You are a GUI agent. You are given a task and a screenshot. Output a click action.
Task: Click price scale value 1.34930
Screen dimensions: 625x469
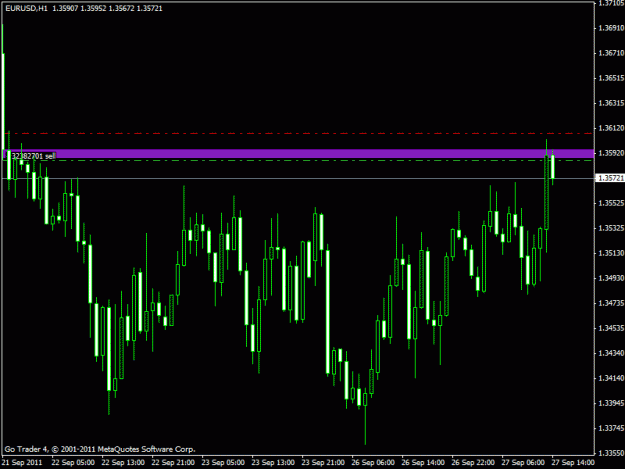coord(611,278)
